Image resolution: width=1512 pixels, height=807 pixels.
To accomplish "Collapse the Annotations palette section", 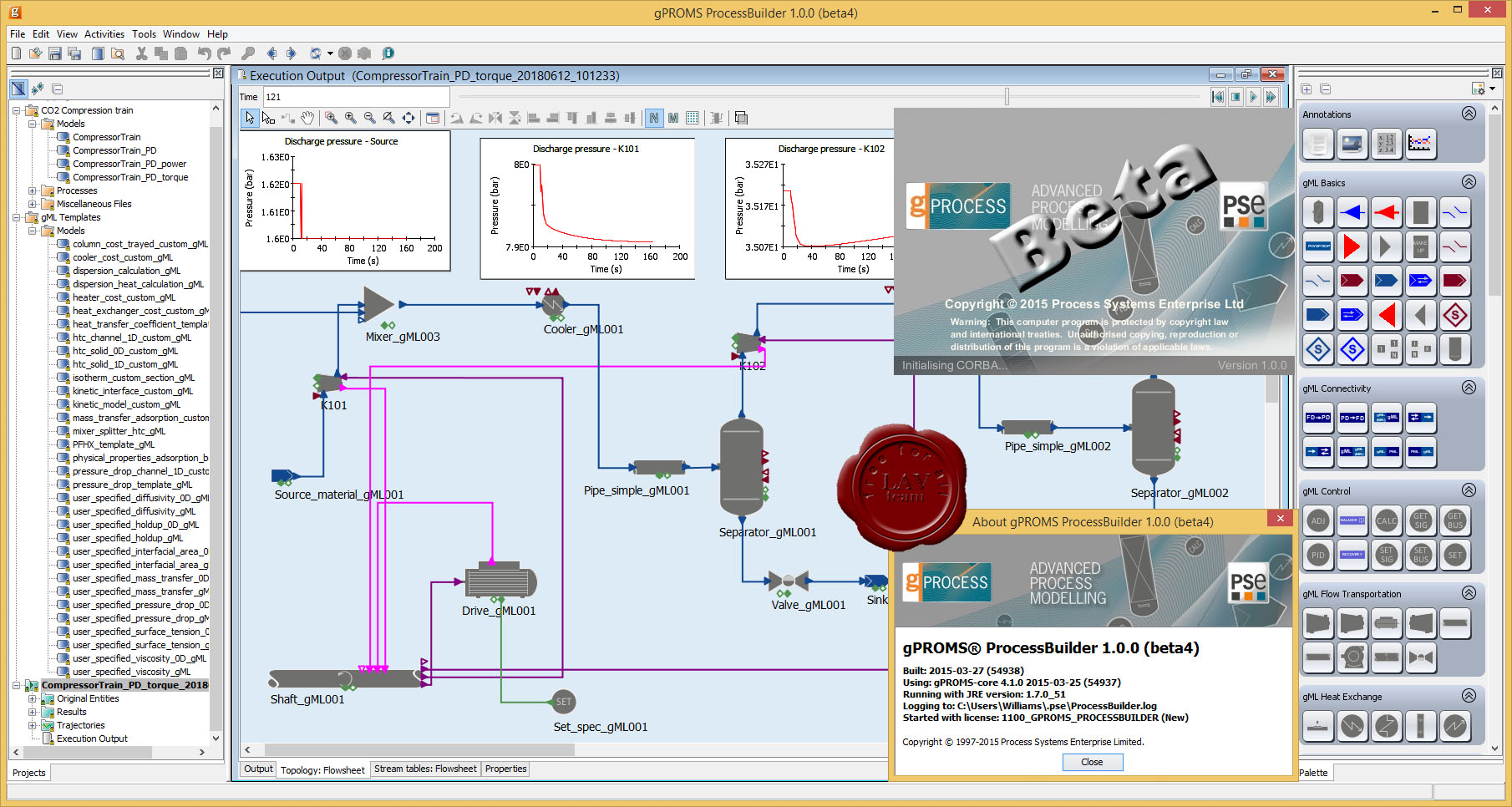I will pyautogui.click(x=1469, y=114).
